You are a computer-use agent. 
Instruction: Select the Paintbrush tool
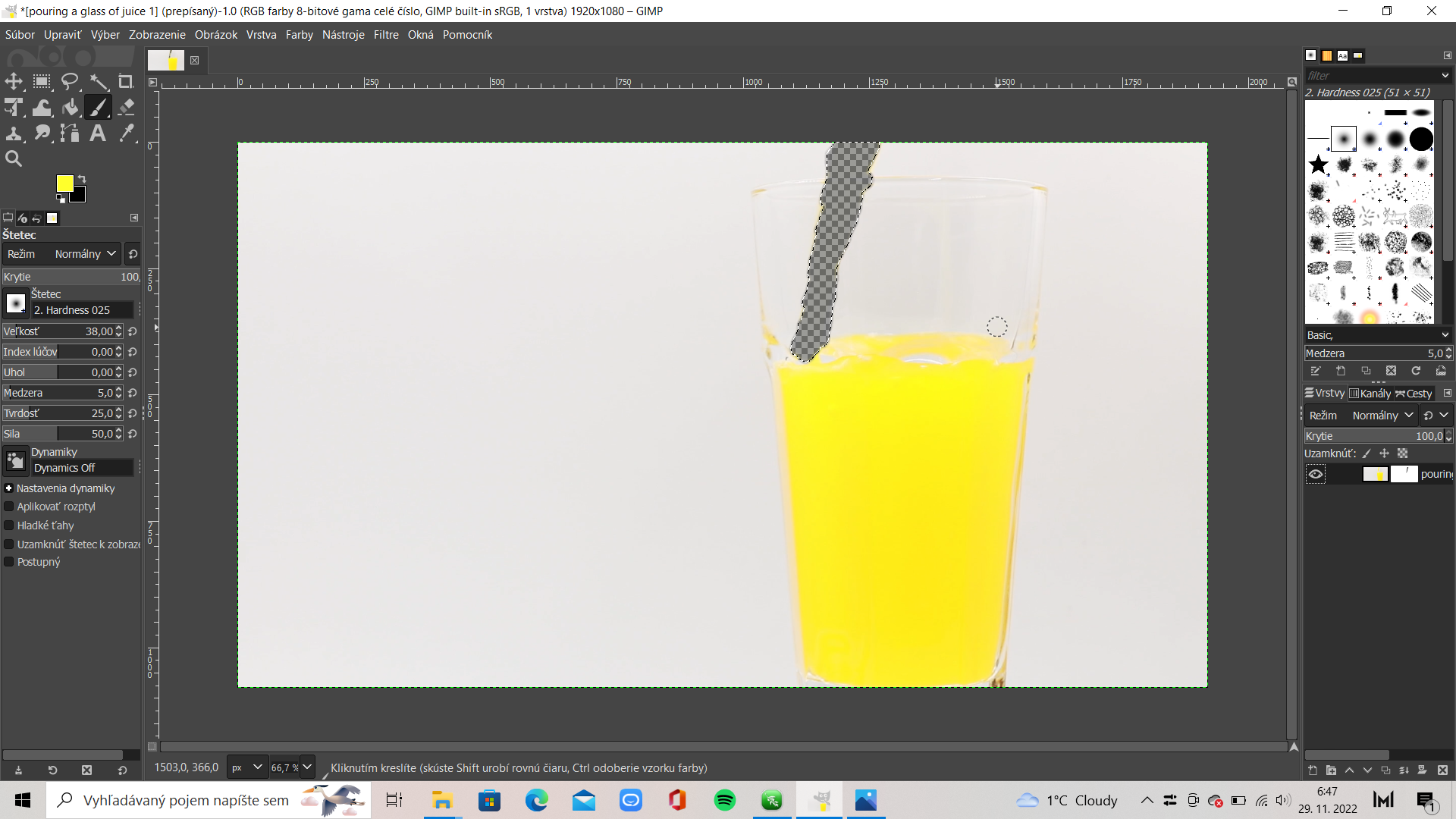point(98,108)
